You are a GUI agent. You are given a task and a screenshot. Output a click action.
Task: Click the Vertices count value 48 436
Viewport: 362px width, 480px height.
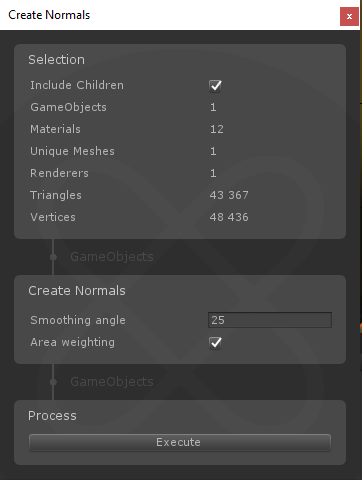pos(229,217)
